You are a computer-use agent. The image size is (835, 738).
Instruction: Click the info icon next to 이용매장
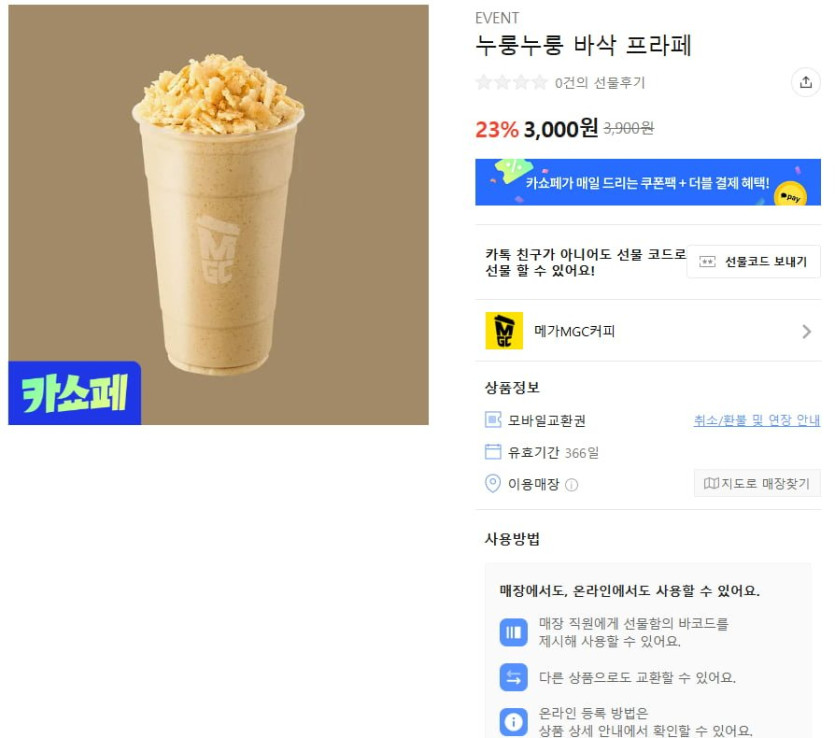571,485
